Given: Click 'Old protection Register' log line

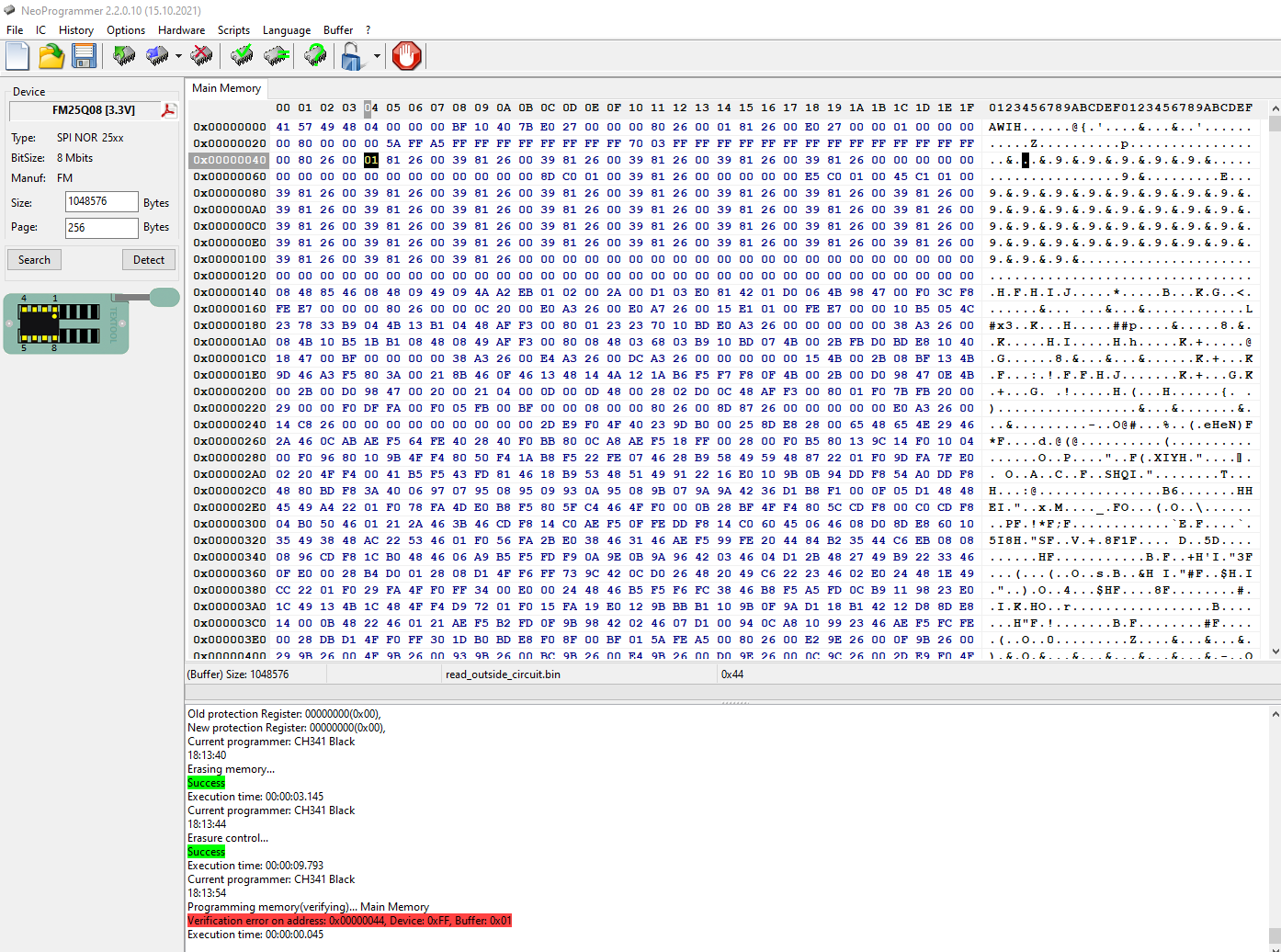Looking at the screenshot, I should click(284, 714).
